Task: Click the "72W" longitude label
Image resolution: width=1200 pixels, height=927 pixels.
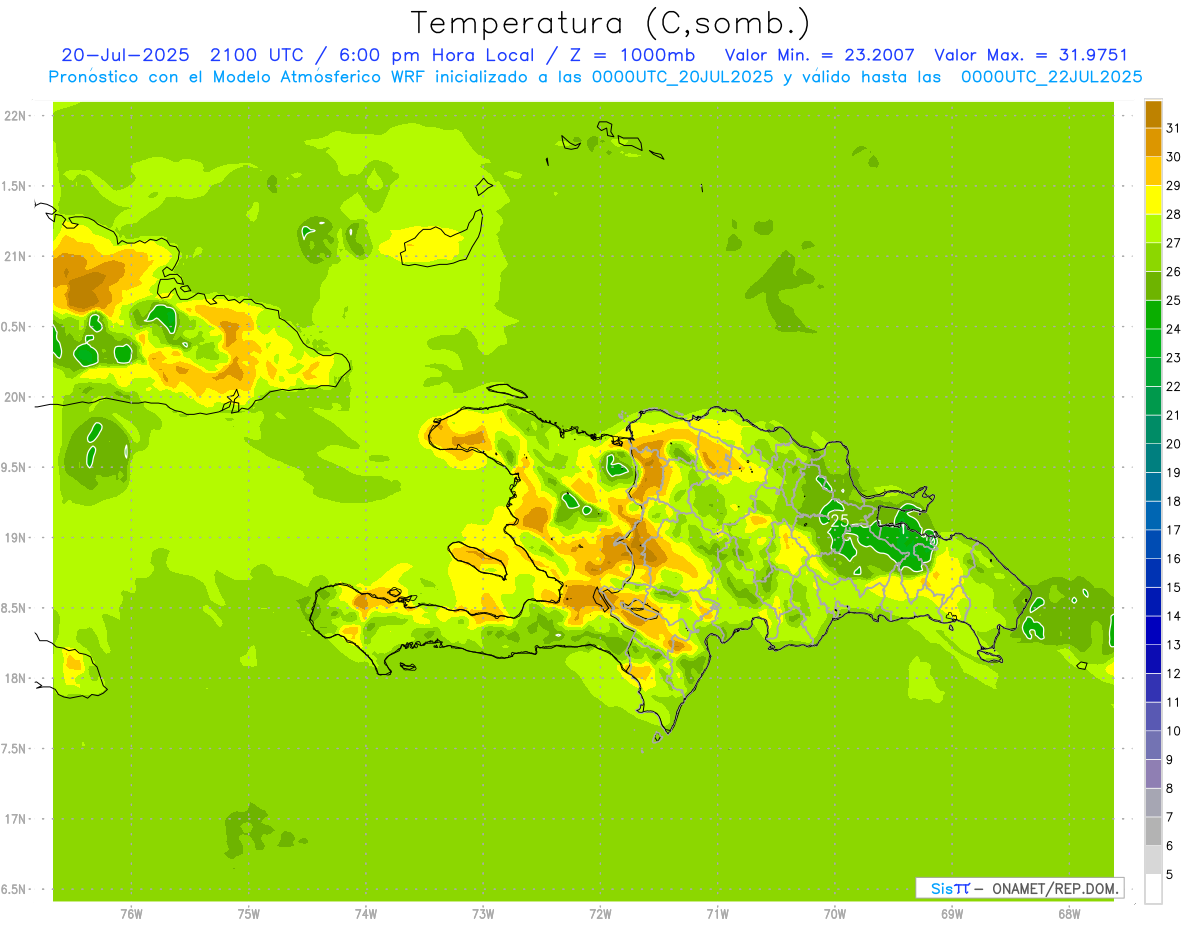Action: (600, 913)
